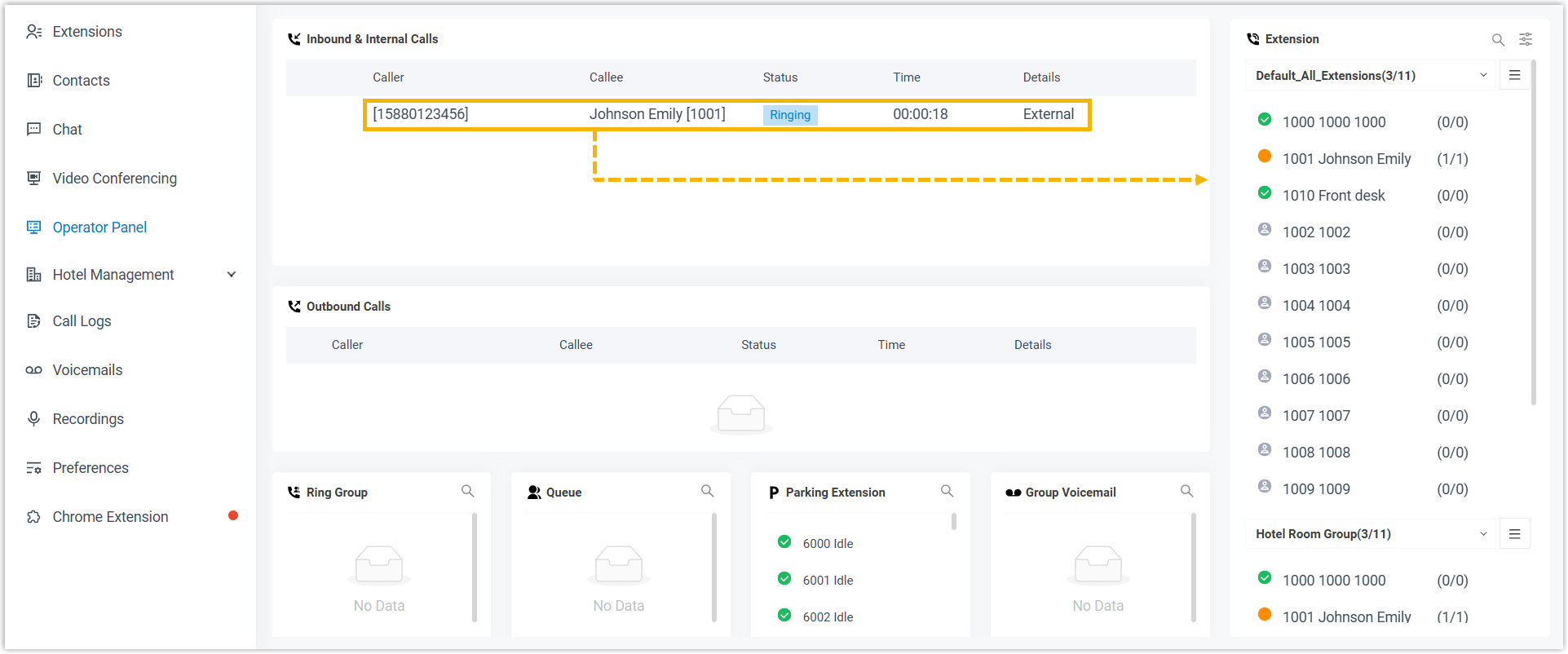Click the Ring Group search icon
This screenshot has width=1568, height=654.
point(467,491)
